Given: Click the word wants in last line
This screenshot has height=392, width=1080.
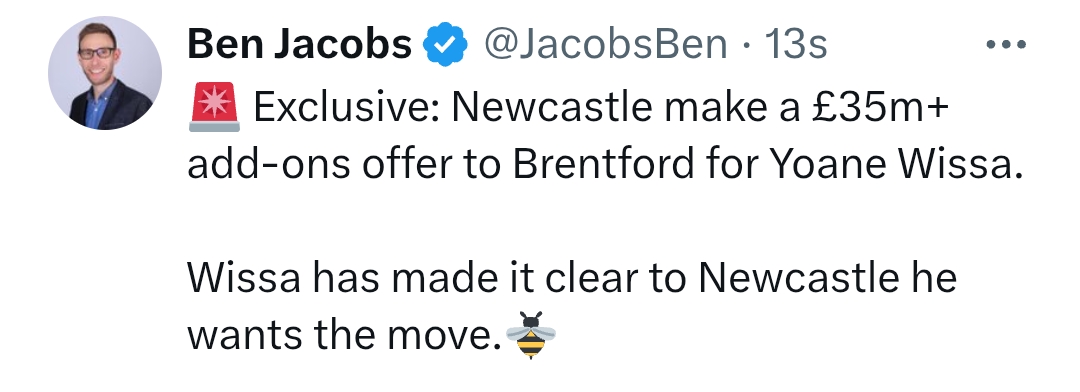Looking at the screenshot, I should click(x=245, y=335).
